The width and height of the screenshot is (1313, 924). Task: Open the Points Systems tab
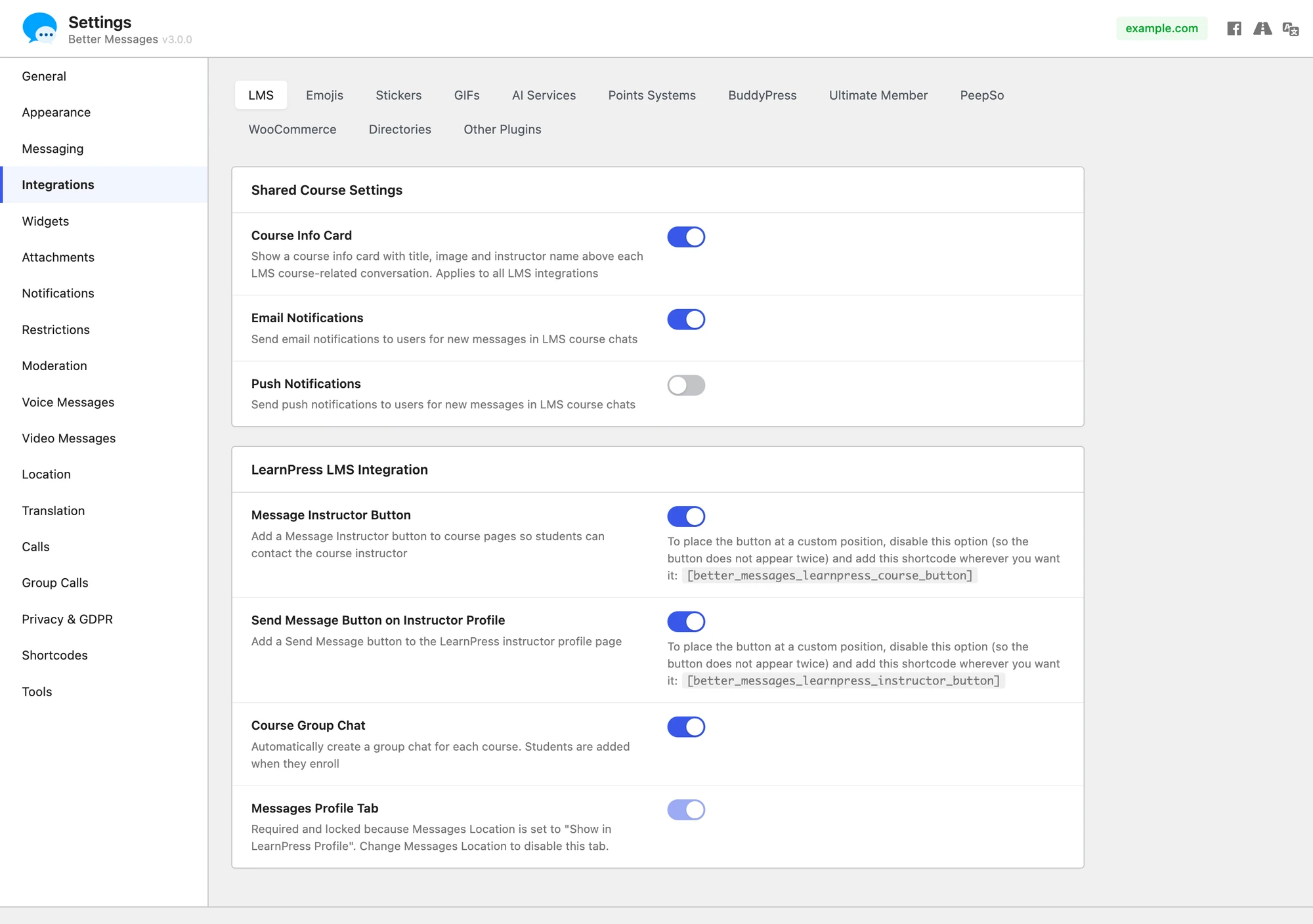[652, 95]
